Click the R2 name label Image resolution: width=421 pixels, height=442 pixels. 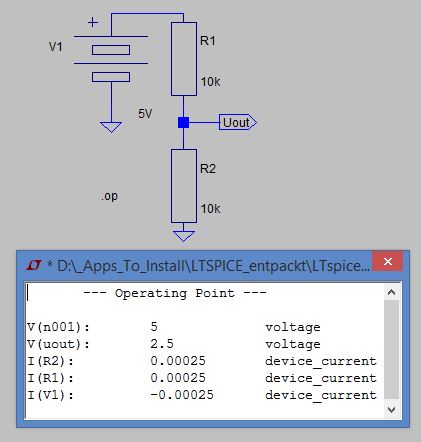click(x=208, y=168)
